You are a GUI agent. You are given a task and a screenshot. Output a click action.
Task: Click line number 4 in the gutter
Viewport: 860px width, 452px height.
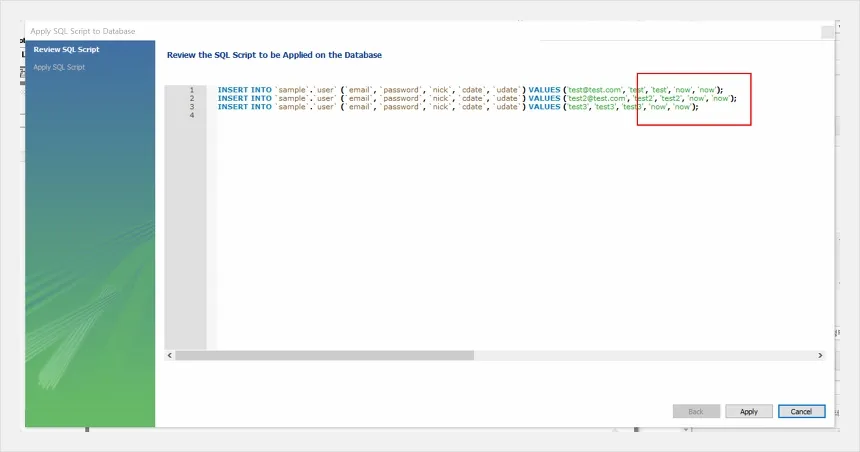click(x=192, y=115)
